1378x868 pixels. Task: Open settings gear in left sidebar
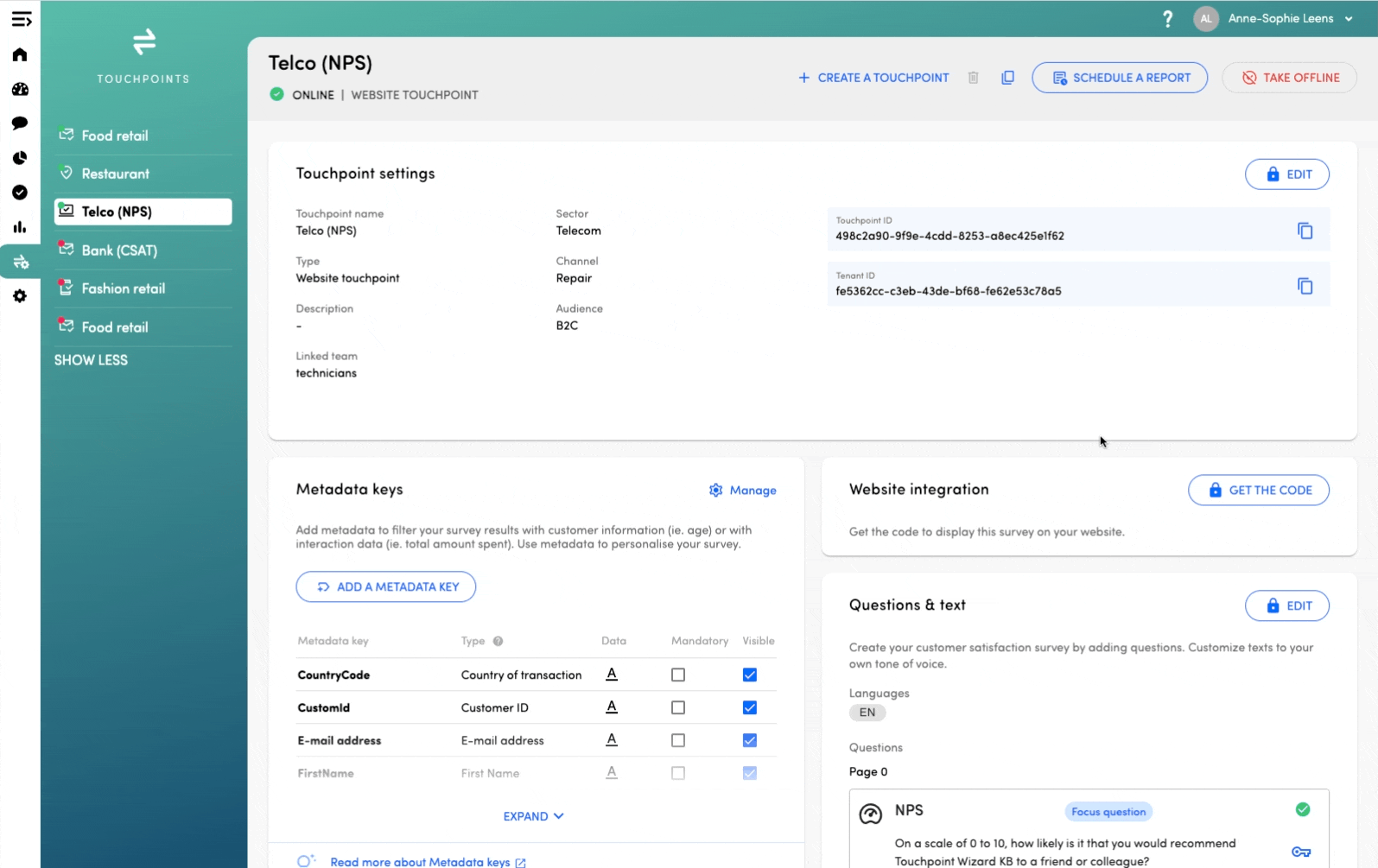tap(20, 296)
